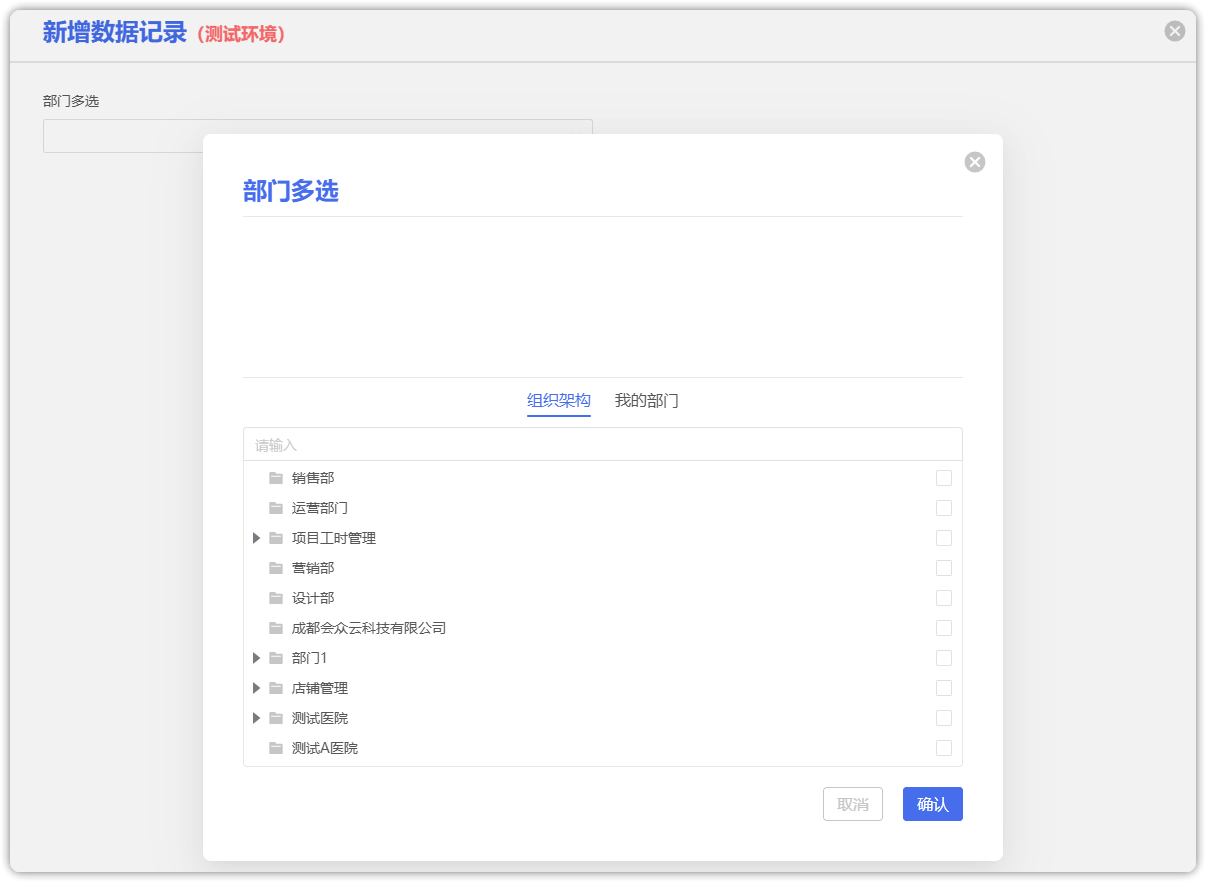Select the 店铺管理 row text
Screen dimensions: 1206x882
320,688
